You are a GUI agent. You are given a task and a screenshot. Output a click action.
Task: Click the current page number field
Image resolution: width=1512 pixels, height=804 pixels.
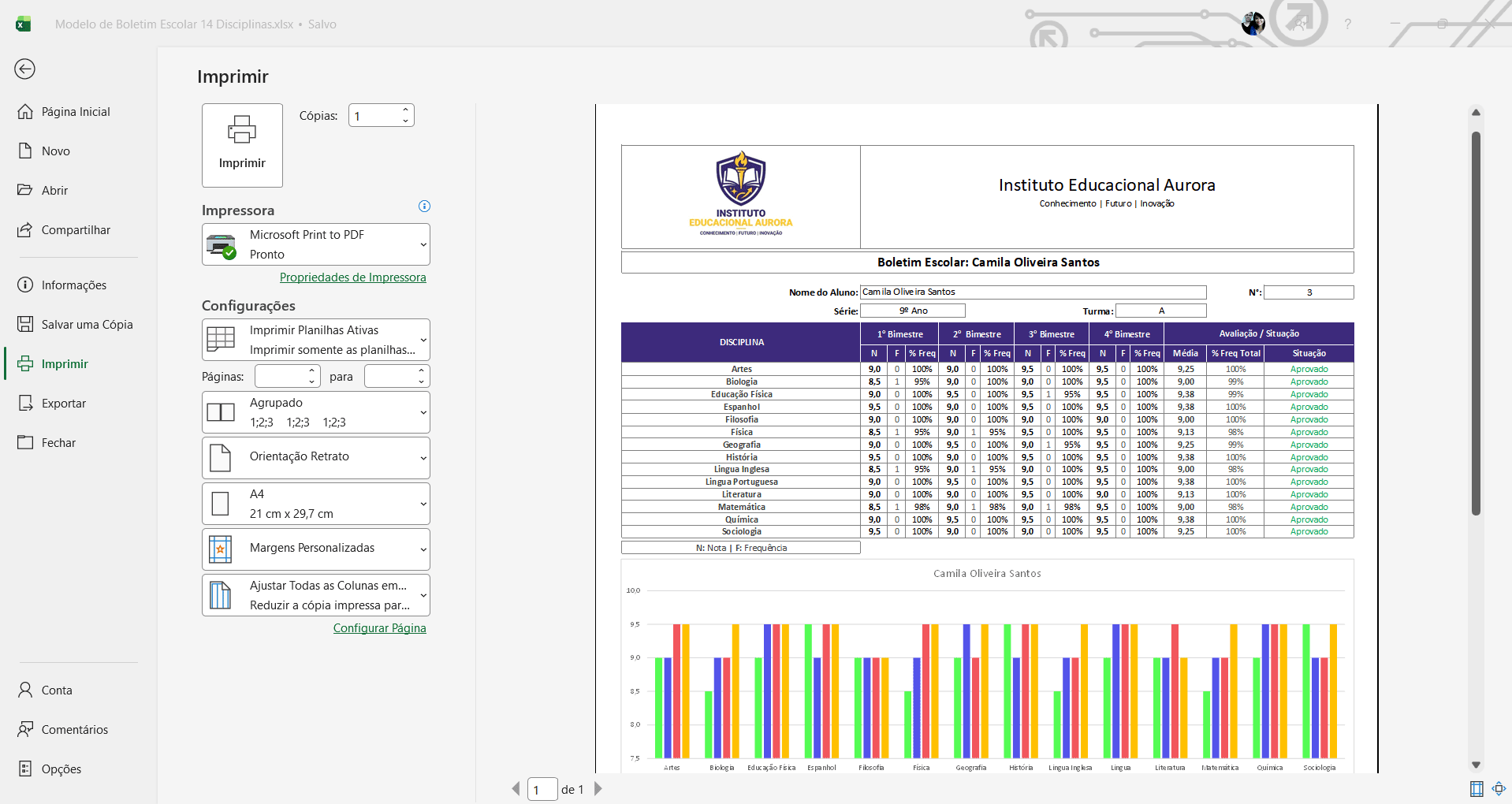click(x=542, y=789)
